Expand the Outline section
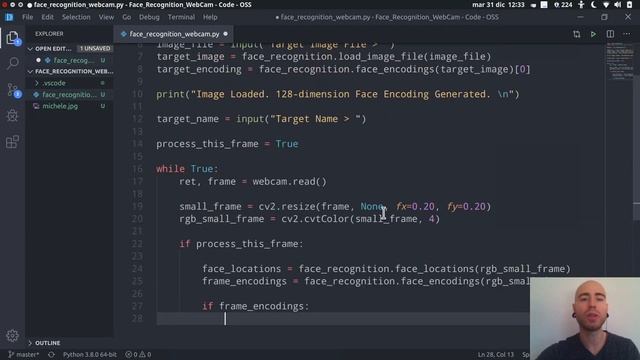 pos(44,342)
